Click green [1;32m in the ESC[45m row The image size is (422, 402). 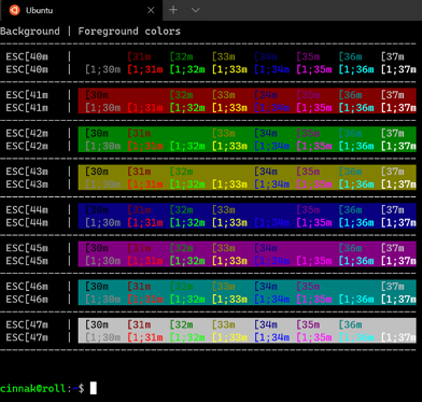[187, 261]
